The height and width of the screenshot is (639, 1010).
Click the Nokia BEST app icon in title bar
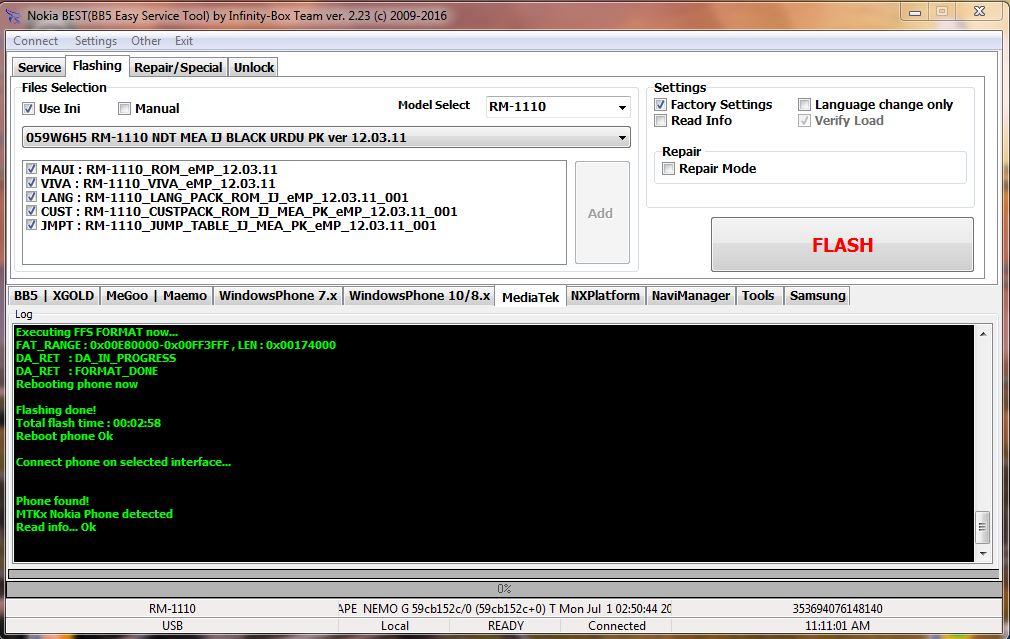(12, 15)
